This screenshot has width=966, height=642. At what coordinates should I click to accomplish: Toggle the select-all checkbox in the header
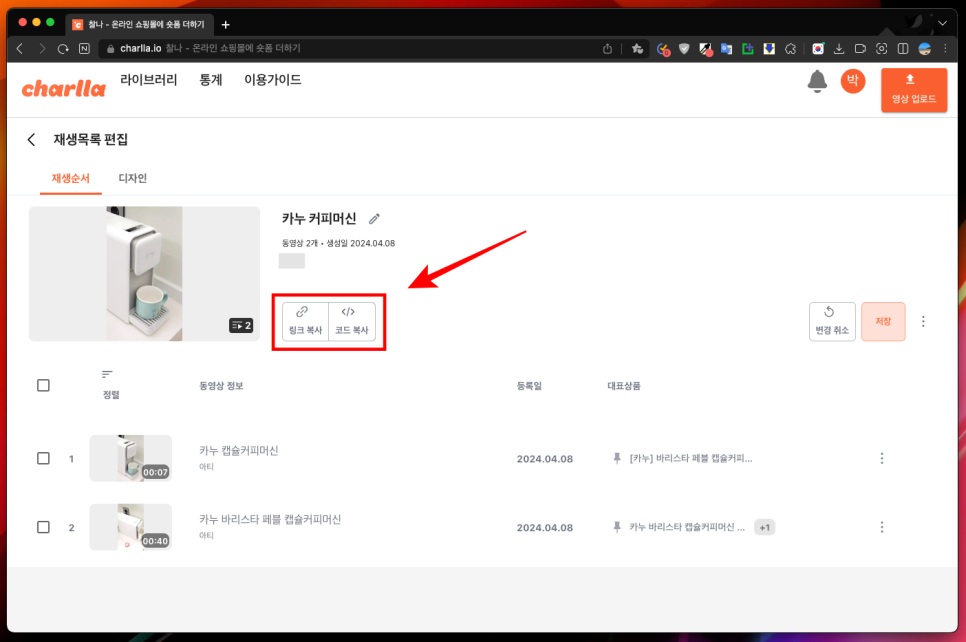click(43, 385)
